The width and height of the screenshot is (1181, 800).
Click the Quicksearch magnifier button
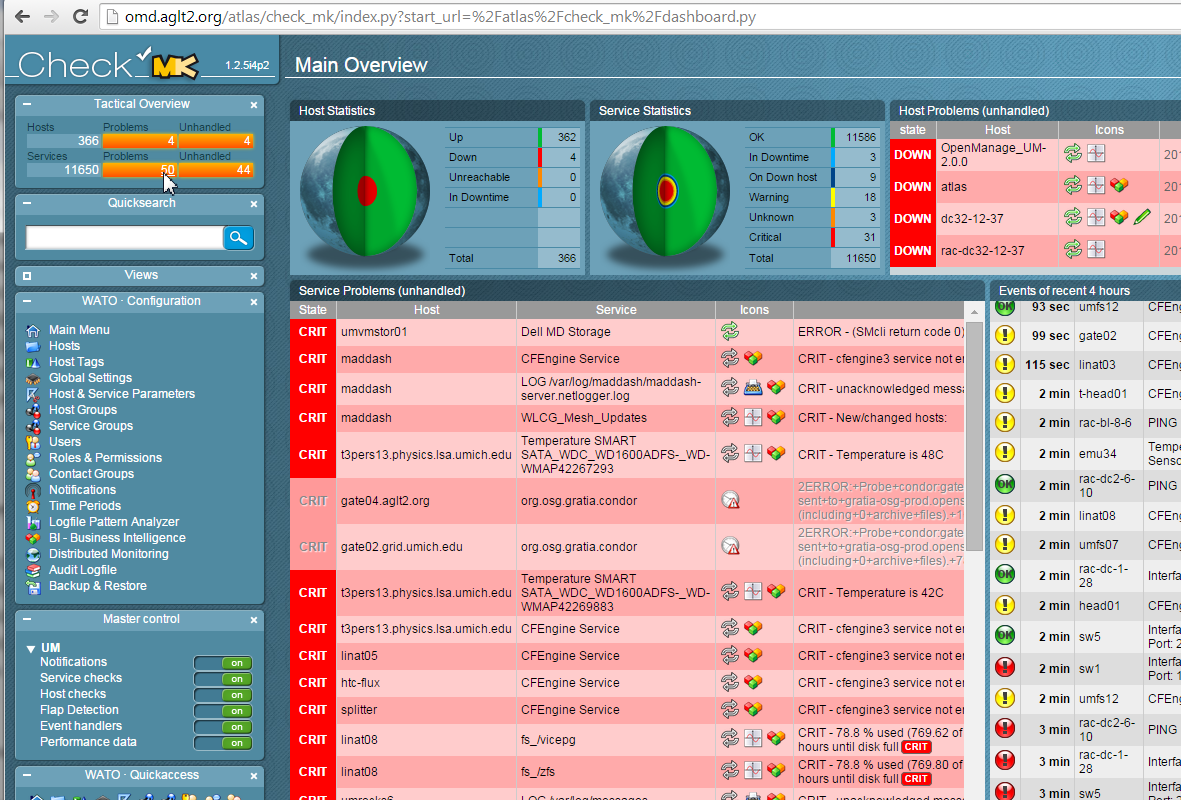coord(238,238)
